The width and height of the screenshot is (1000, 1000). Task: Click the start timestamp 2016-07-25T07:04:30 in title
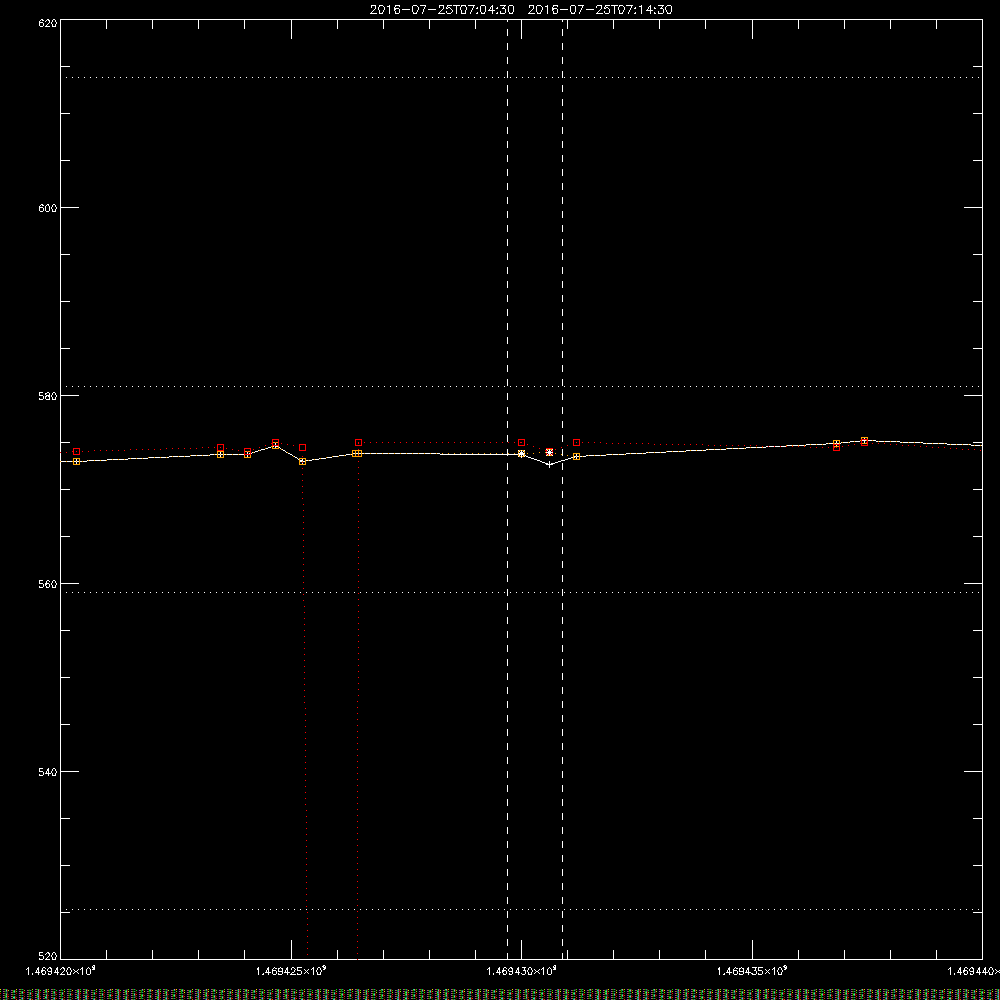pyautogui.click(x=442, y=10)
